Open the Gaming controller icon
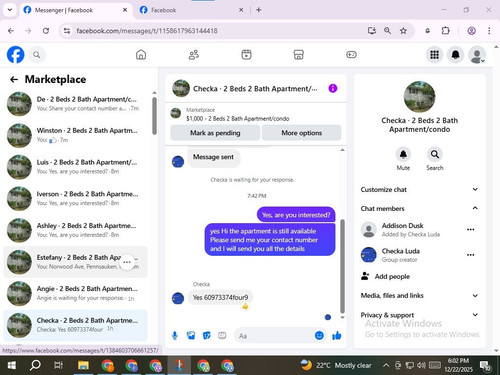This screenshot has width=500, height=375. coord(351,55)
